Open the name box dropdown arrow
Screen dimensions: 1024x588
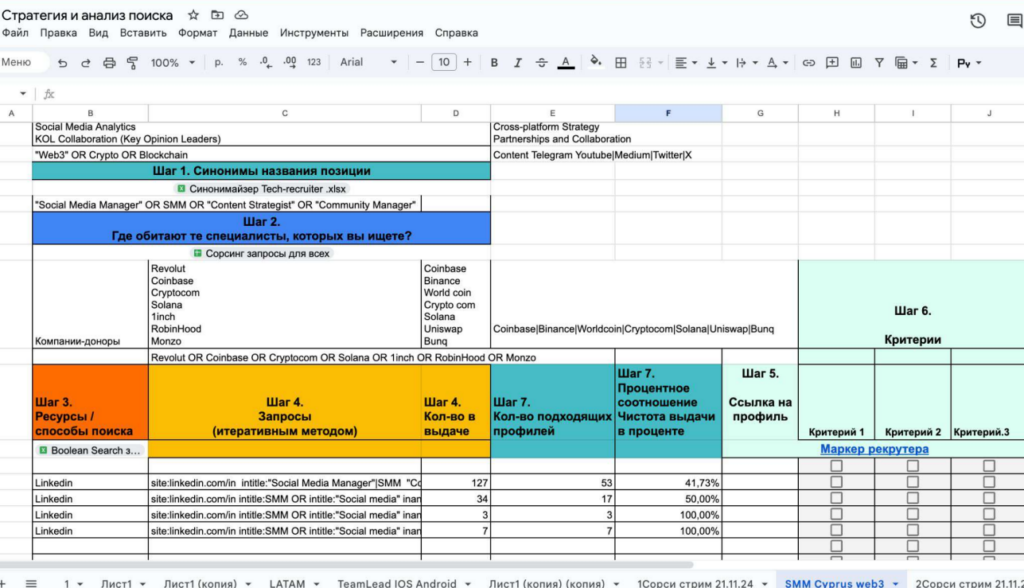[x=23, y=93]
